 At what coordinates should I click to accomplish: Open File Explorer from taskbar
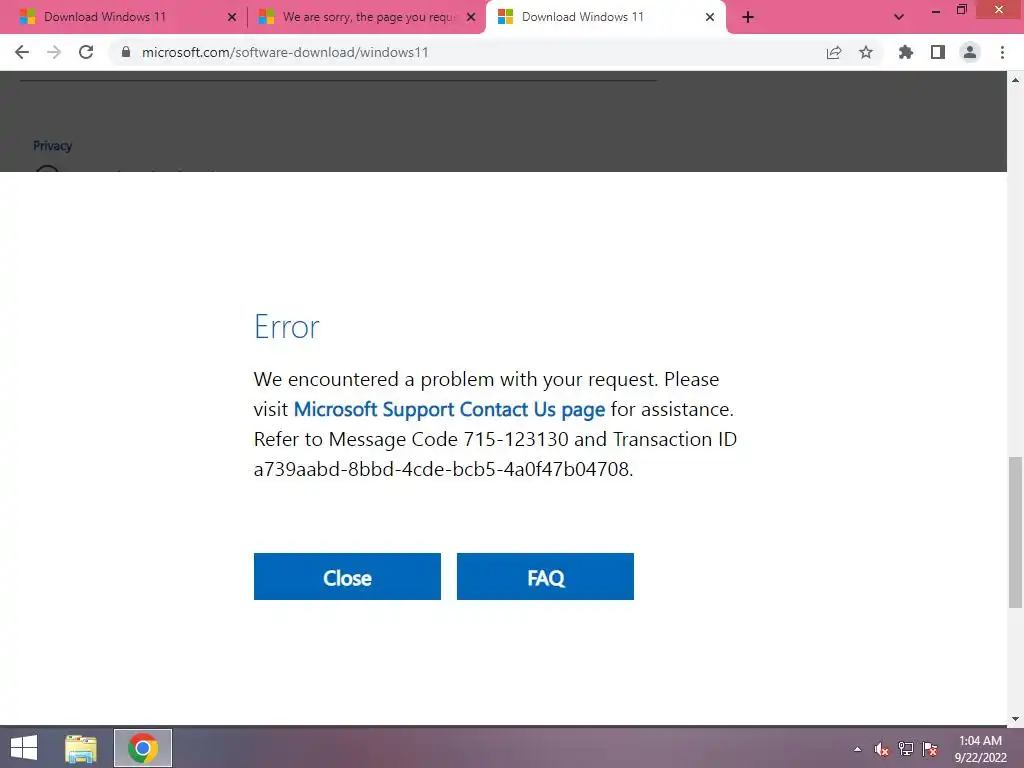click(81, 748)
